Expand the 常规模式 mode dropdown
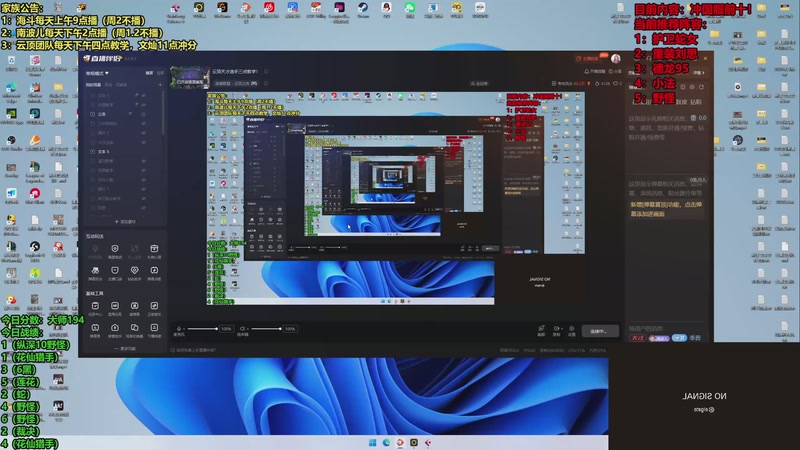The height and width of the screenshot is (450, 800). pos(97,73)
